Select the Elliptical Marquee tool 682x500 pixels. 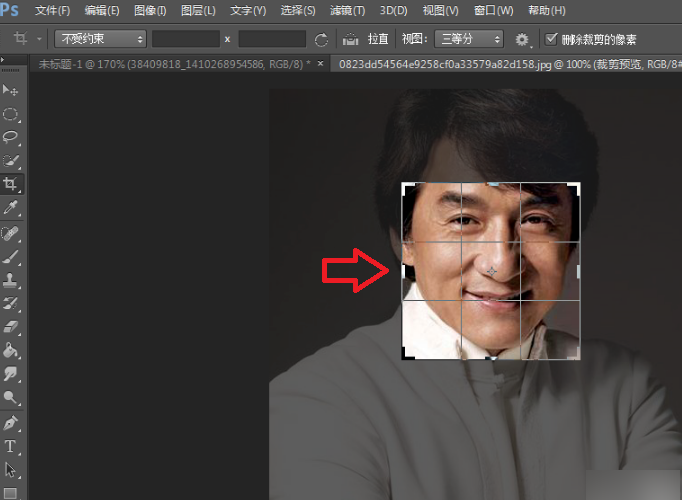click(x=10, y=114)
